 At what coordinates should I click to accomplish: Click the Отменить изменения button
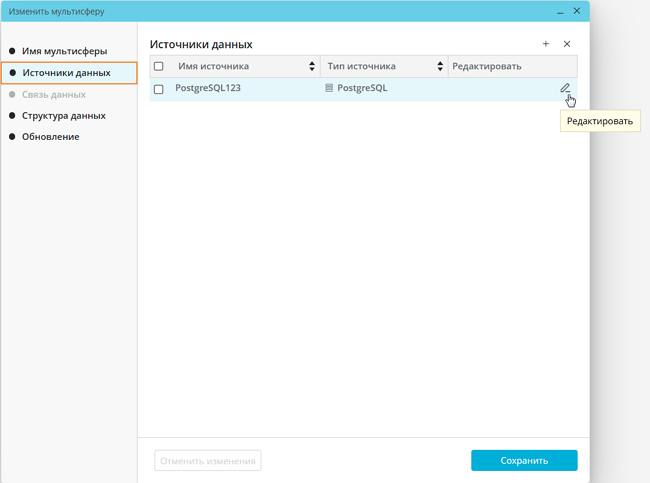(x=208, y=461)
